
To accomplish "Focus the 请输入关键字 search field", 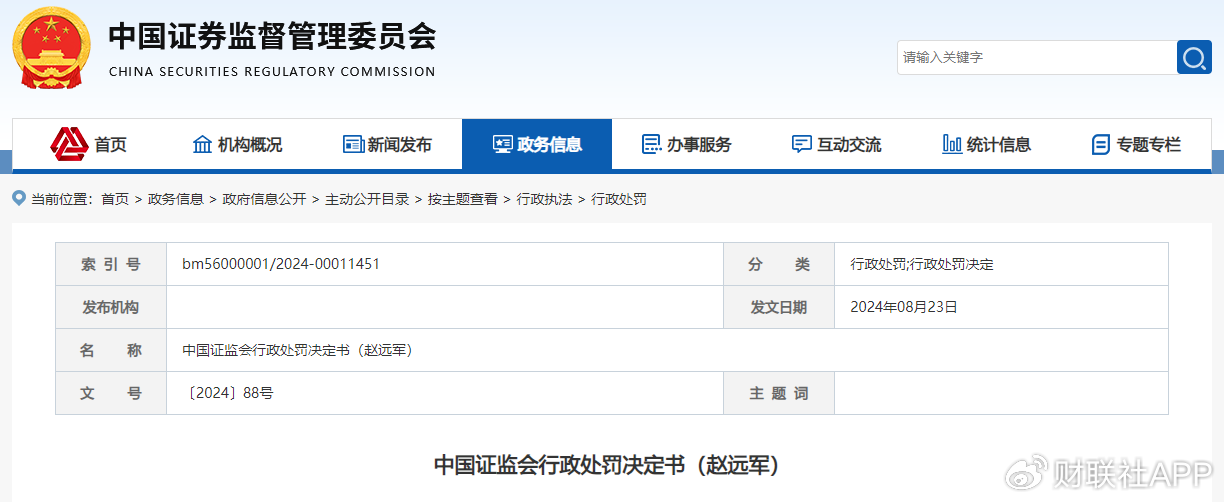I will point(1037,57).
